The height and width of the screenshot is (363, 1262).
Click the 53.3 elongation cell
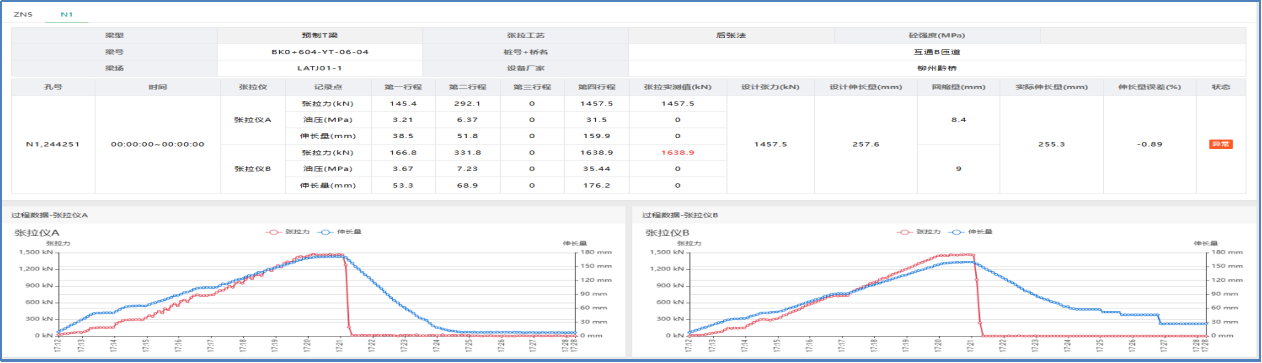point(404,186)
